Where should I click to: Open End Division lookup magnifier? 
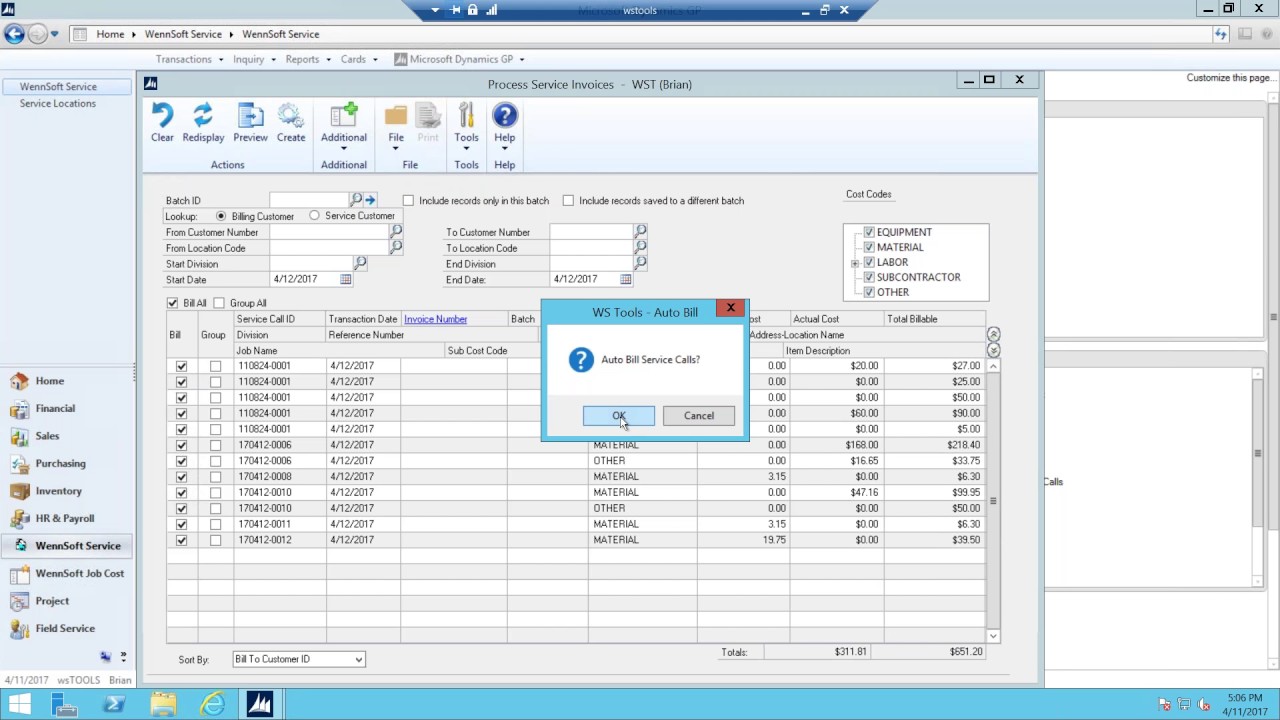[x=640, y=263]
